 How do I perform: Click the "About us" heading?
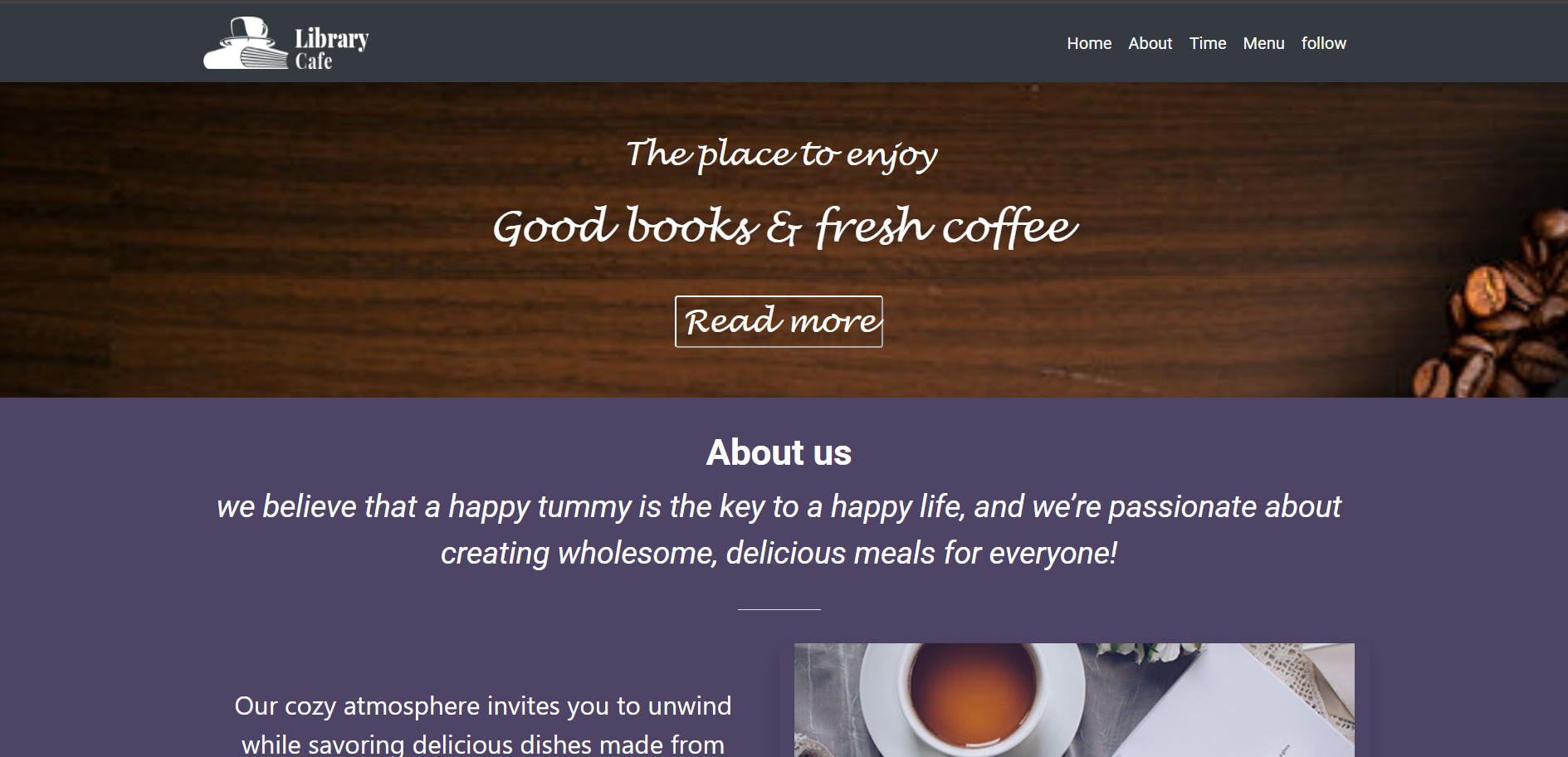point(779,452)
